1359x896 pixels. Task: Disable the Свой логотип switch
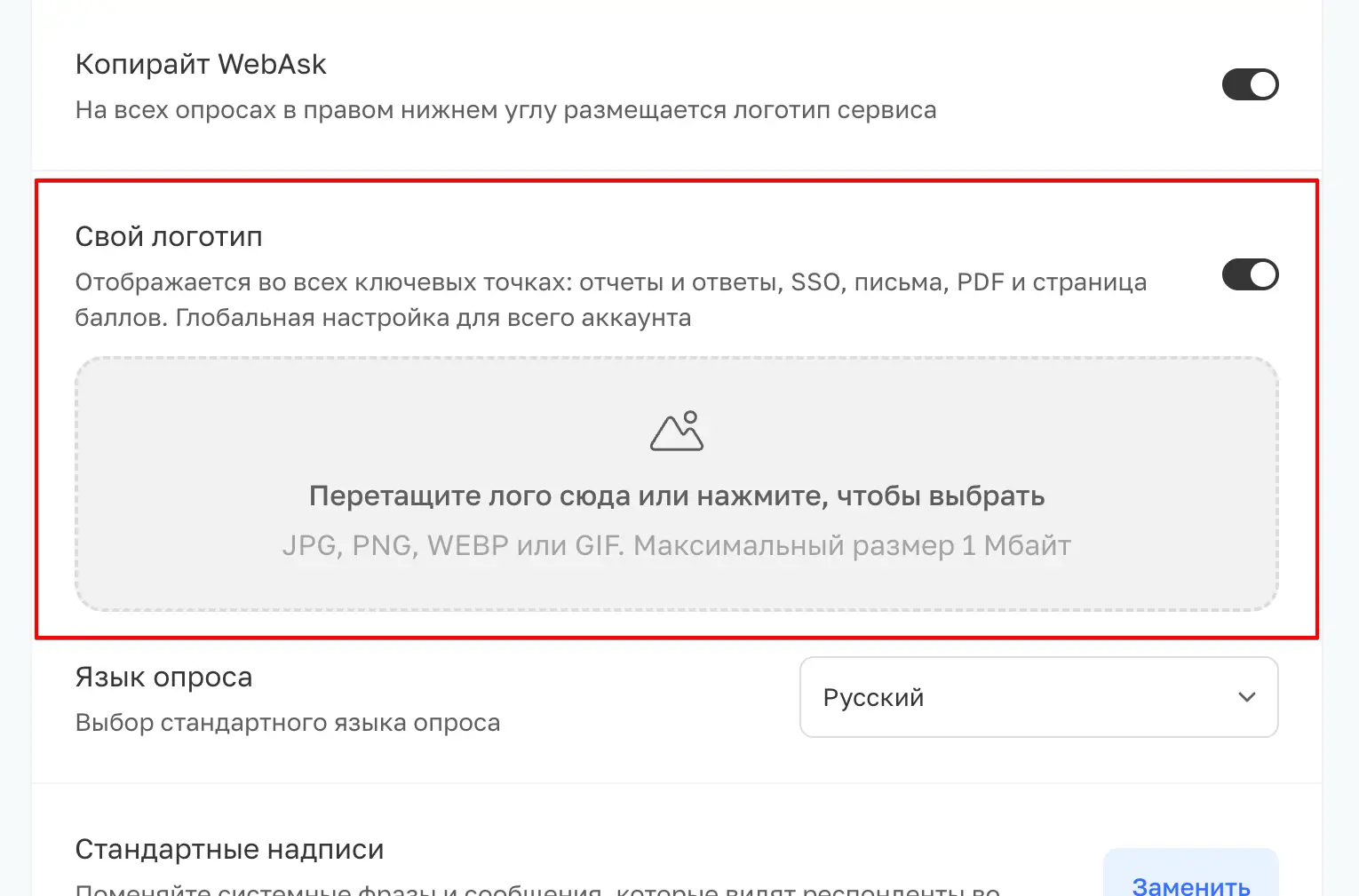pyautogui.click(x=1250, y=274)
